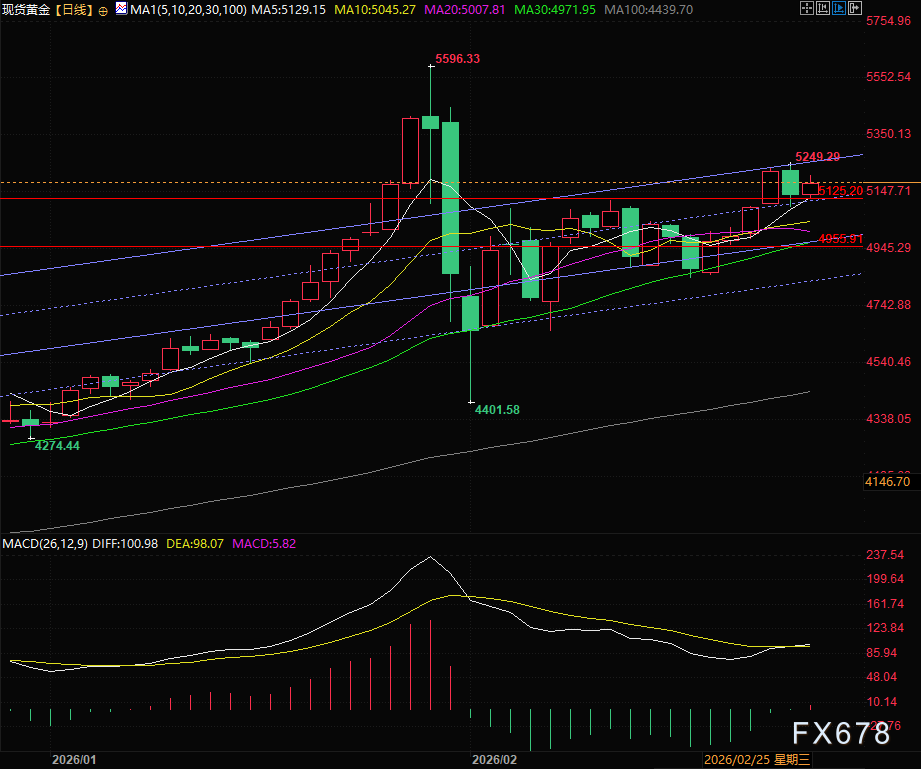Screen dimensions: 921x769
Task: Click the 现货黄金 symbol title
Action: point(26,10)
